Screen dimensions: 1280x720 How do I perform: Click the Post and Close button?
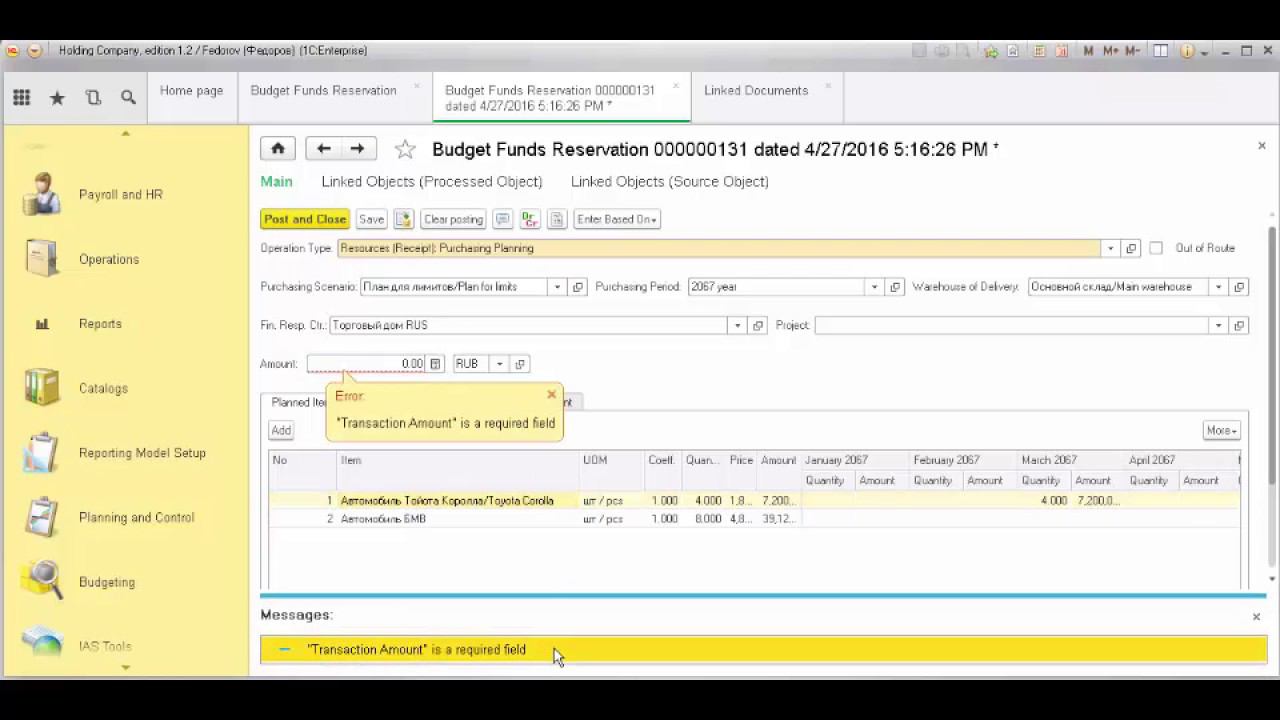pyautogui.click(x=304, y=219)
